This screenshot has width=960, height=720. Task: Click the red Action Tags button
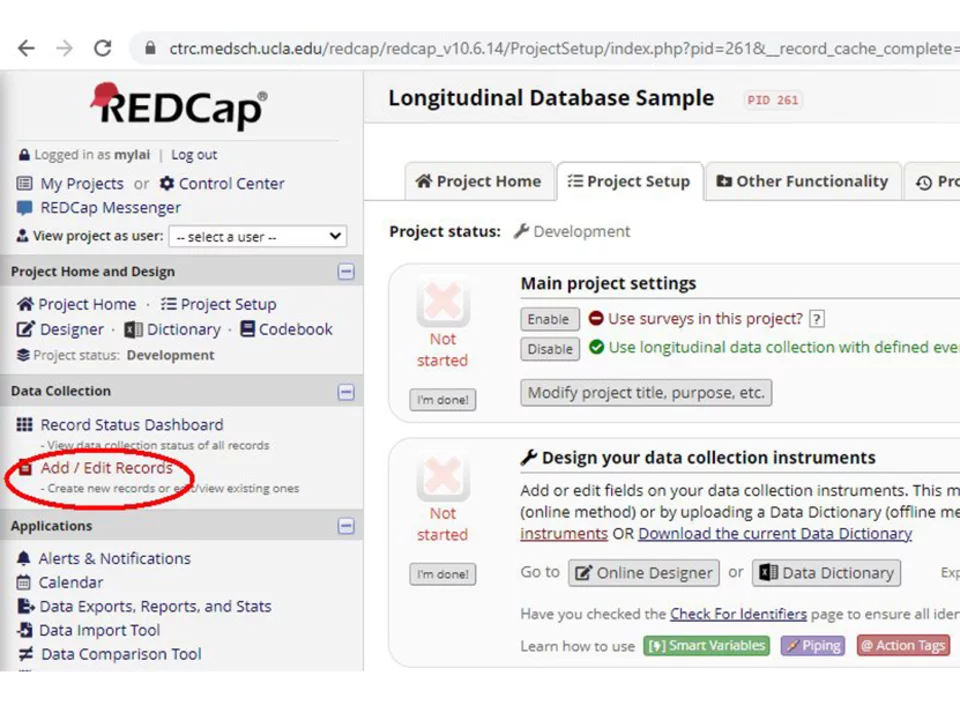point(904,645)
